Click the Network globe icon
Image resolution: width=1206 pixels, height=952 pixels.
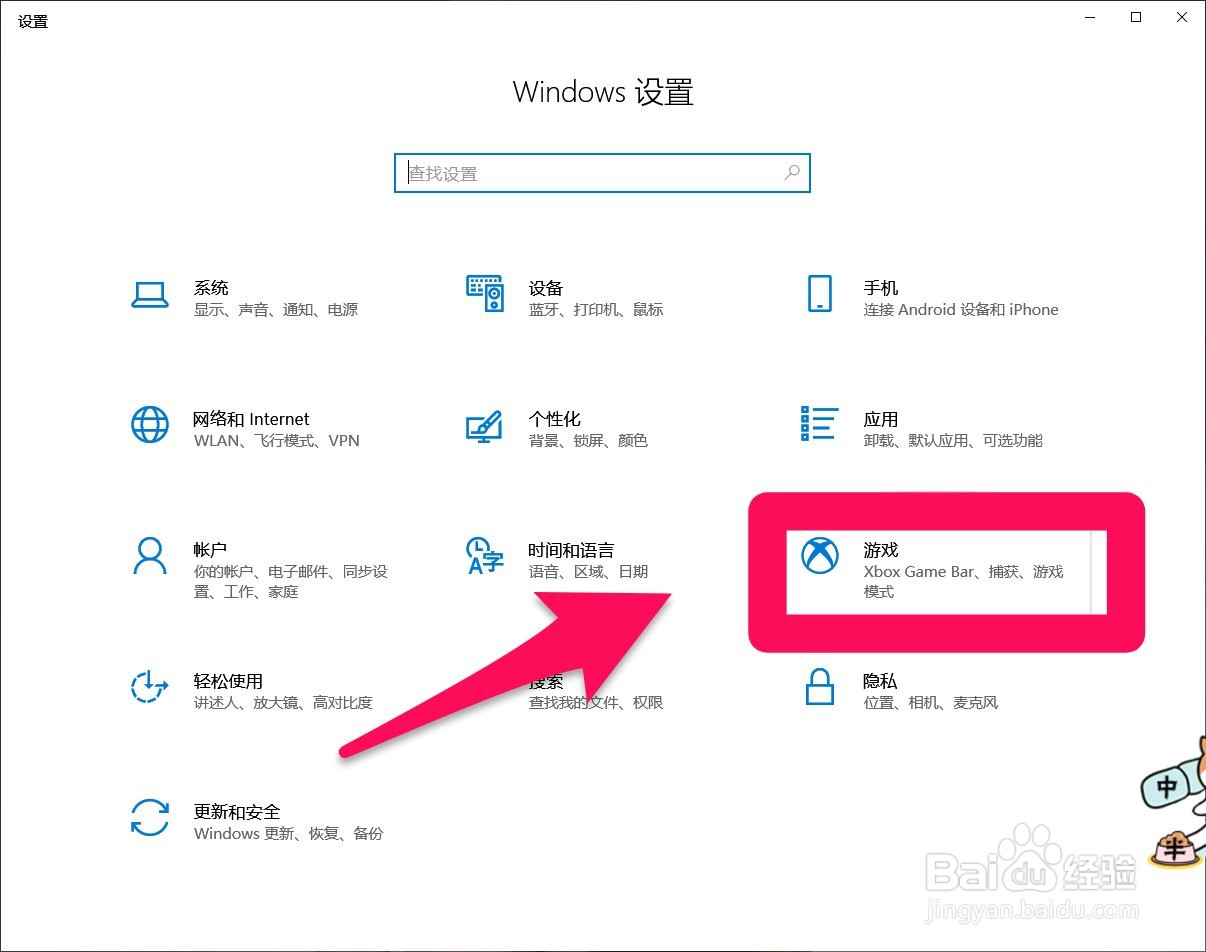click(x=150, y=425)
